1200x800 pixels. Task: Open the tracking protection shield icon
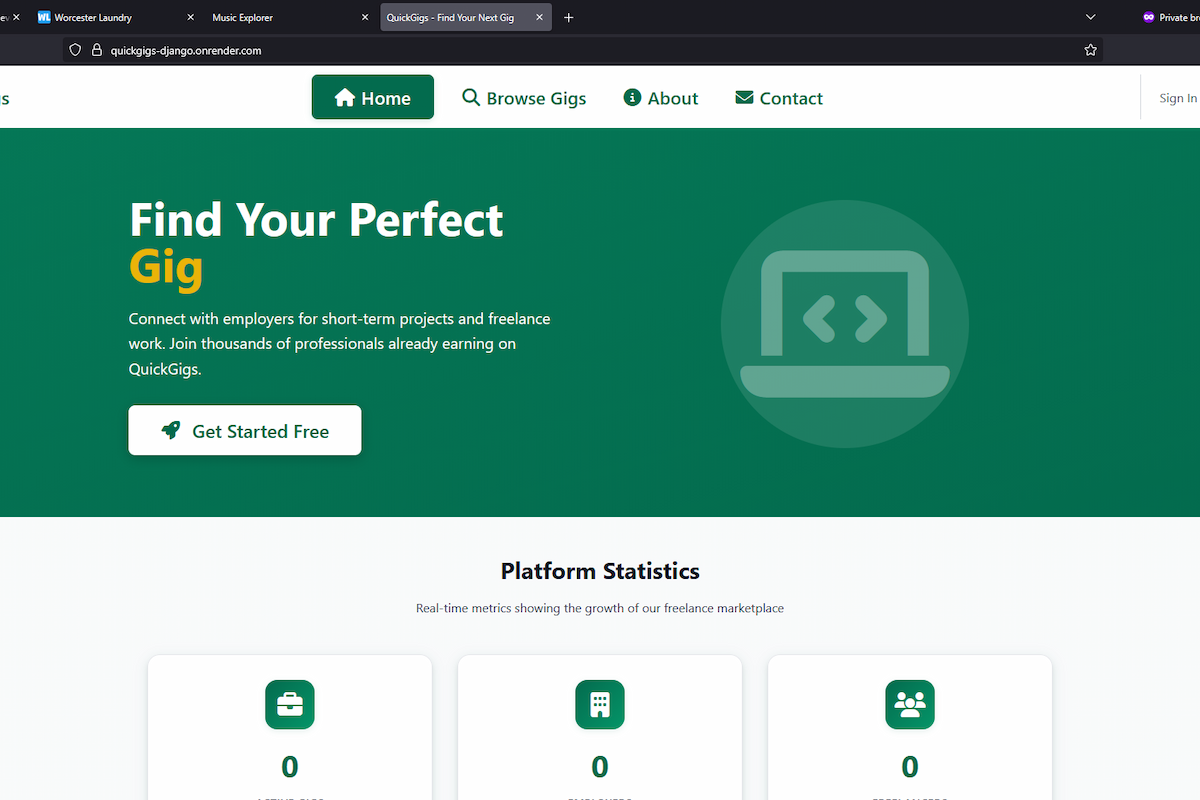(75, 49)
